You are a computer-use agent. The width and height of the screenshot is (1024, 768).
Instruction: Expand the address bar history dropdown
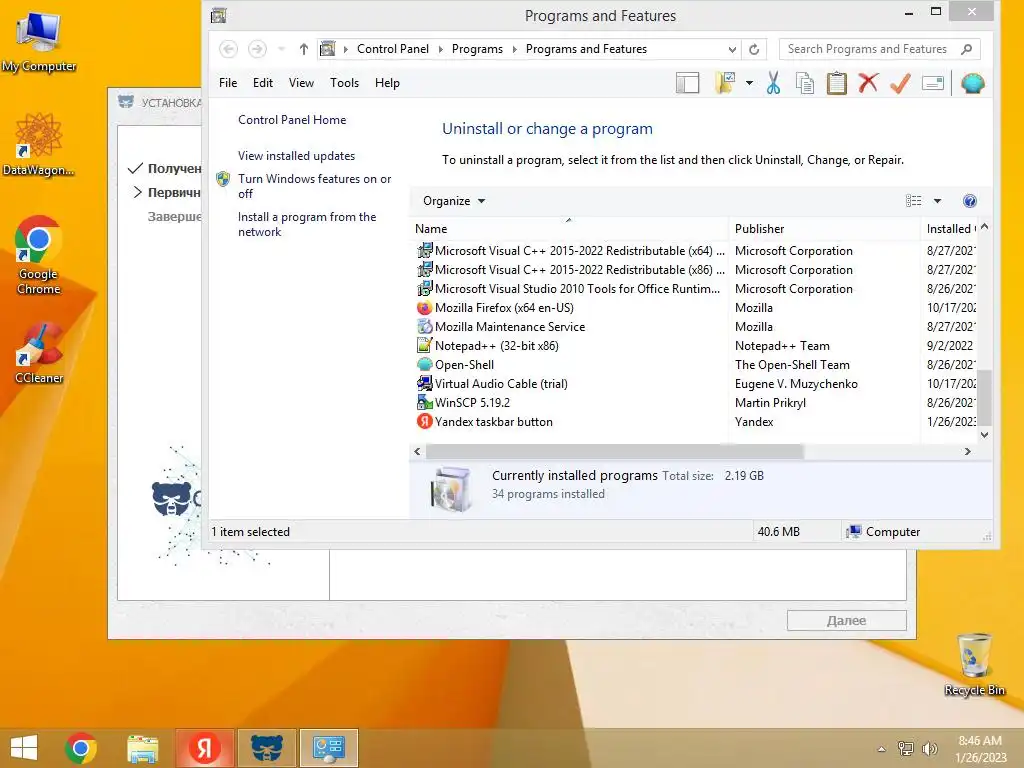(x=732, y=49)
